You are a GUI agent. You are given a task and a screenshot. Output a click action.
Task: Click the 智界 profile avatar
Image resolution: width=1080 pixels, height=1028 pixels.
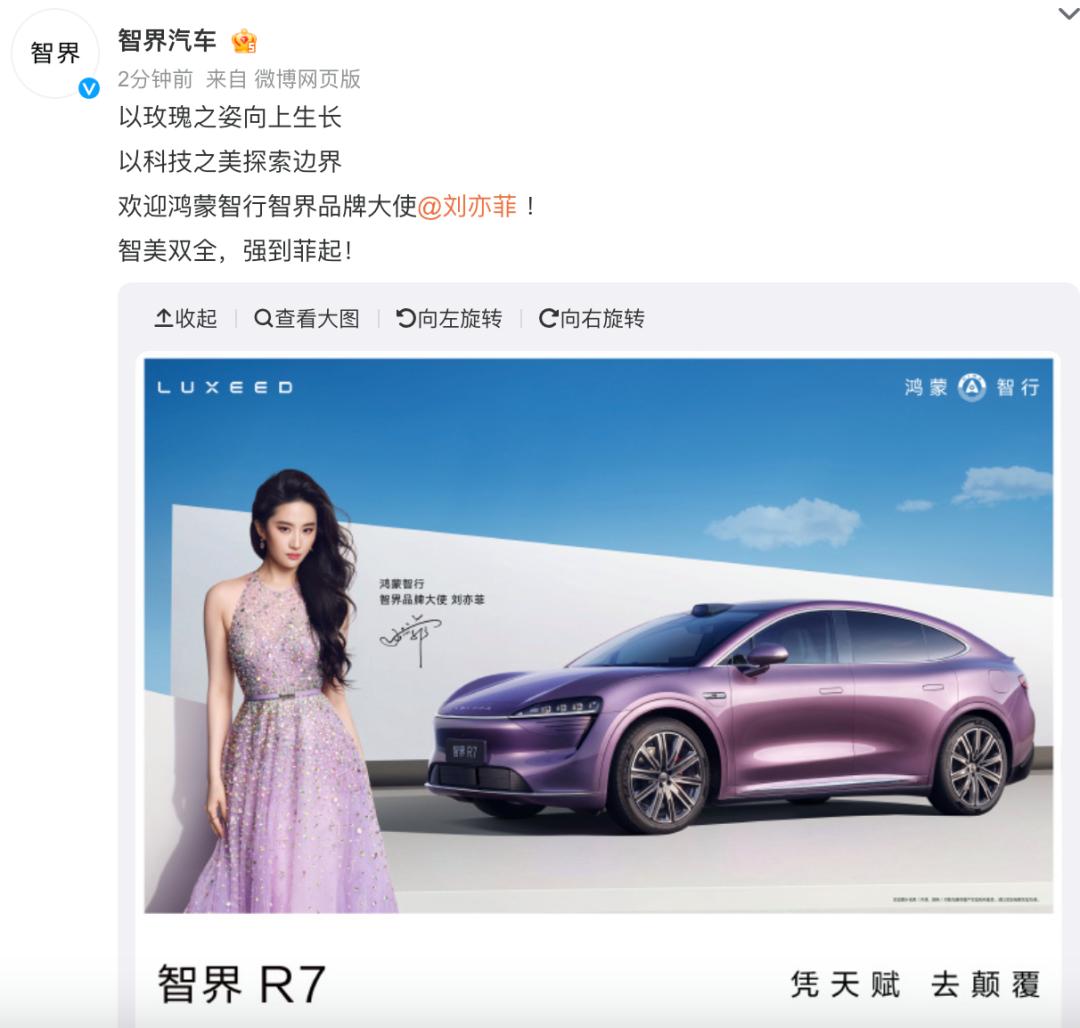click(x=55, y=53)
